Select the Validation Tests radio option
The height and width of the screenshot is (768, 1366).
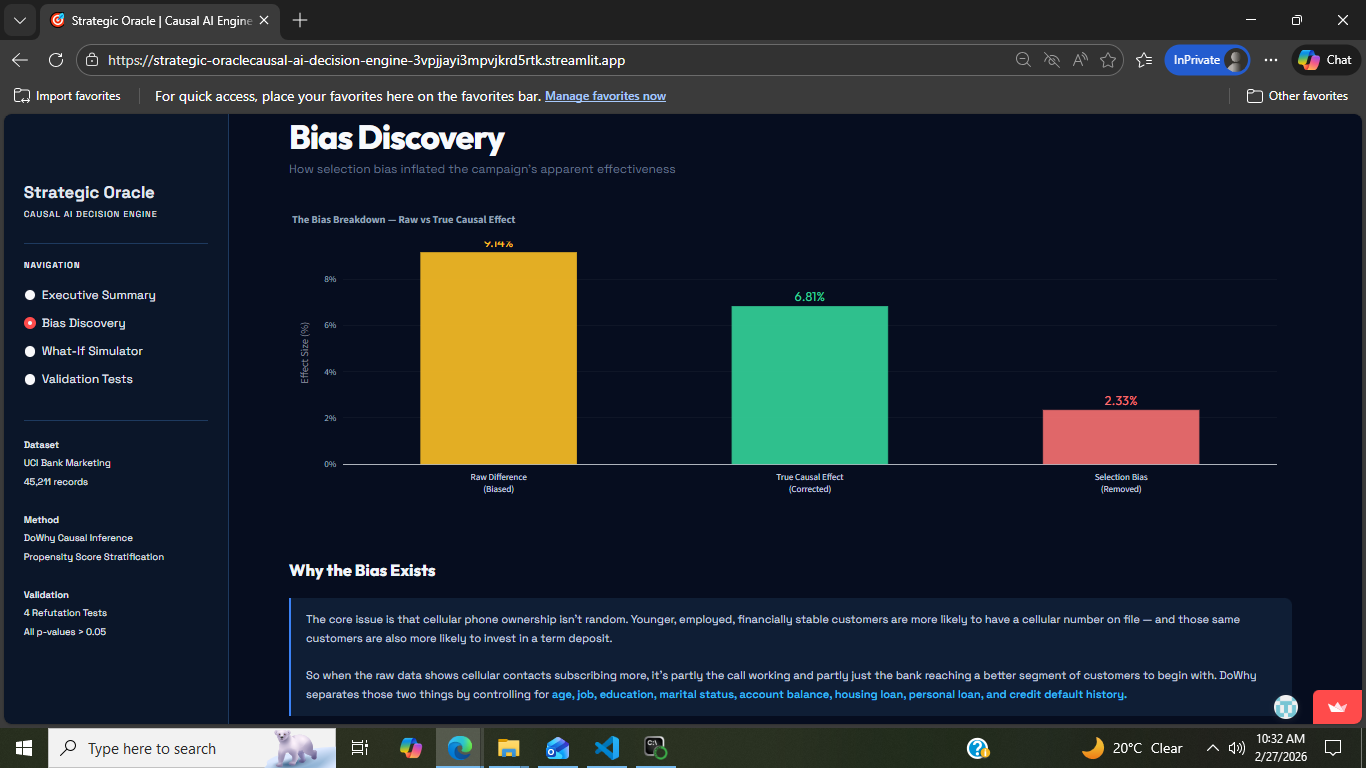pos(78,379)
